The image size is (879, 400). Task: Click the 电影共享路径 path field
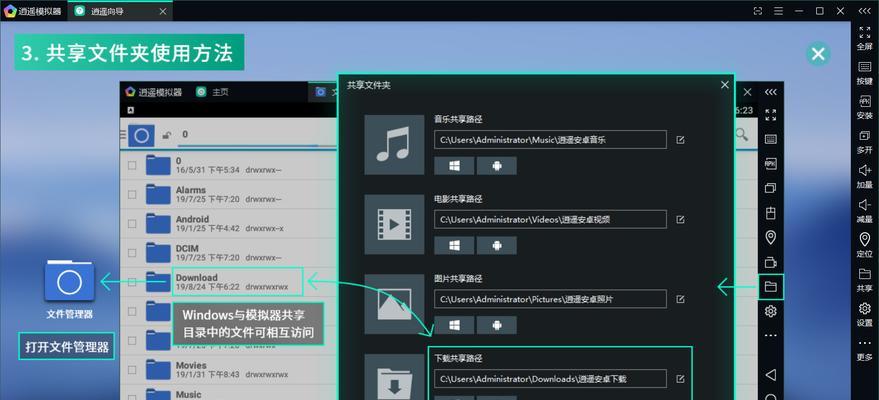(550, 219)
